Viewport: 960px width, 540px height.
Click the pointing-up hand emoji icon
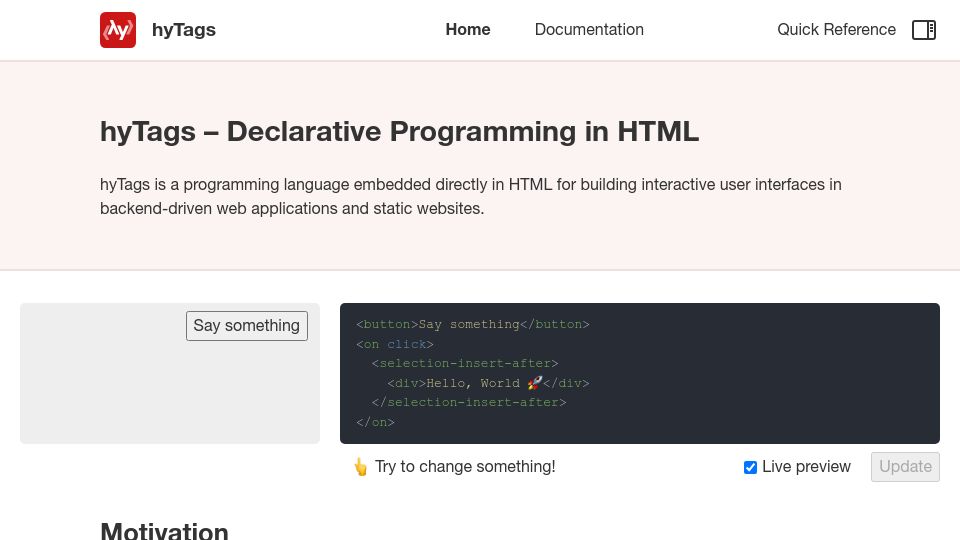click(x=361, y=467)
